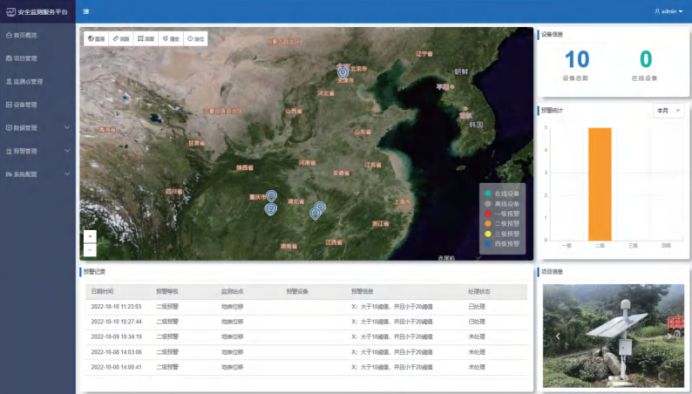
Task: Expand the 数据管理 sidebar submenu
Action: click(x=38, y=128)
